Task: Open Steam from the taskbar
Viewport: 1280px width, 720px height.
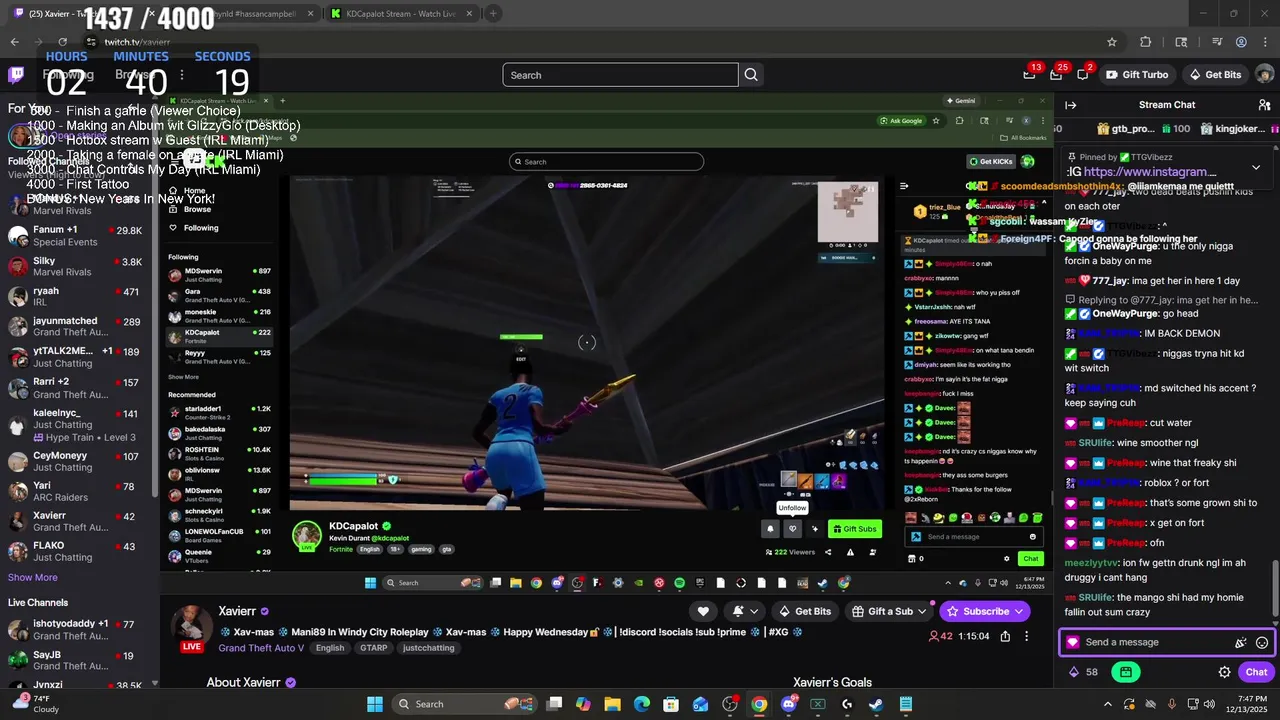Action: click(876, 704)
